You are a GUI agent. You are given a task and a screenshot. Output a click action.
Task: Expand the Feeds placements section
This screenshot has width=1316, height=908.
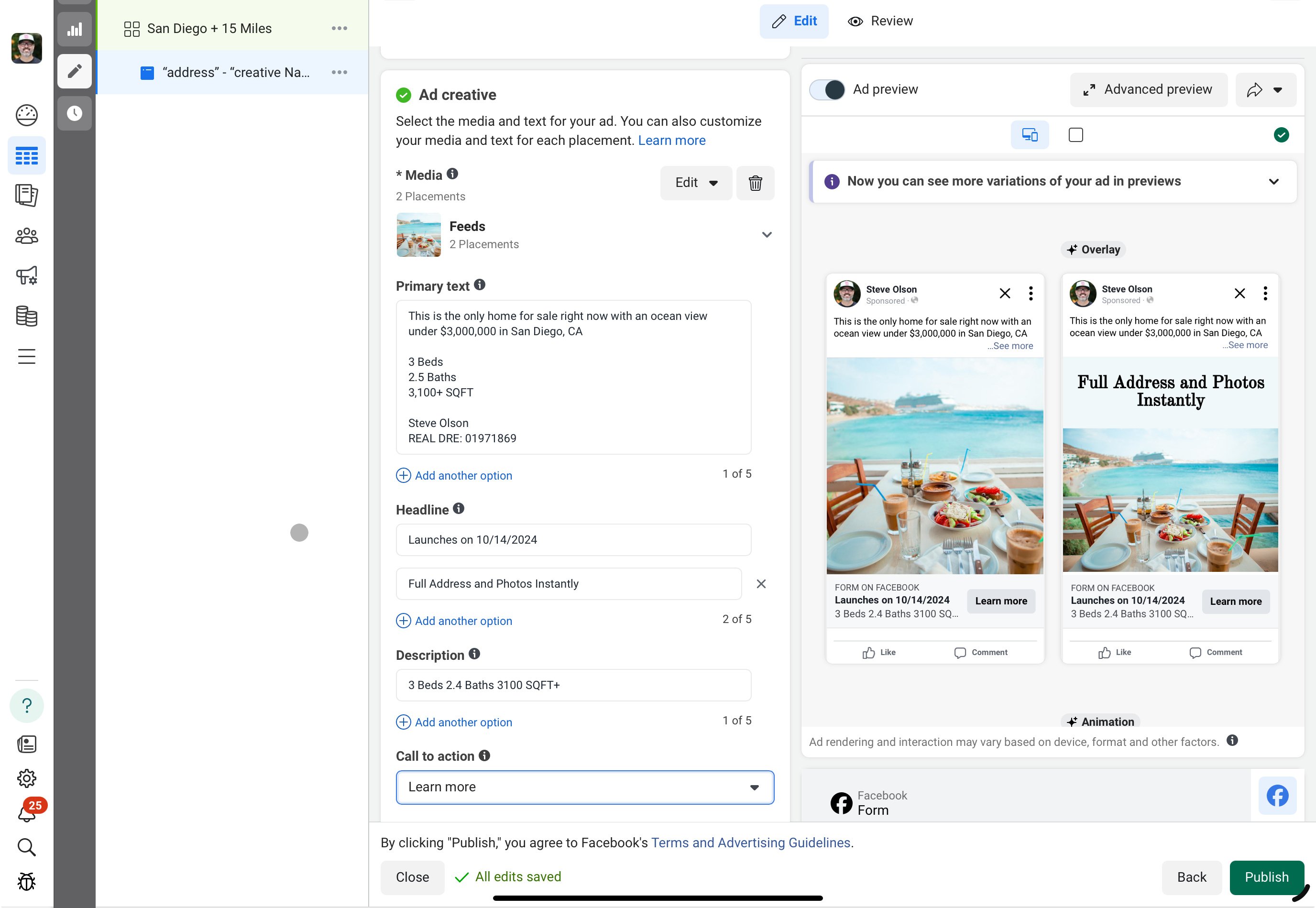[x=767, y=235]
